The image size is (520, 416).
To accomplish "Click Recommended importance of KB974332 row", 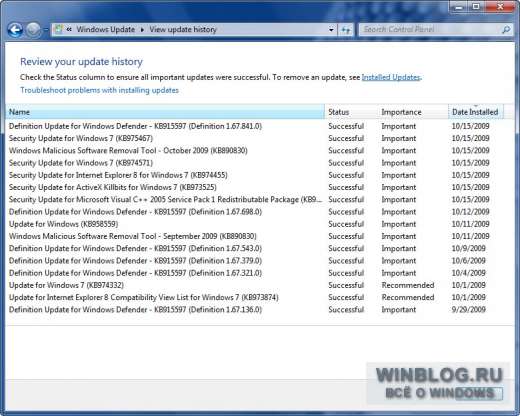I will pyautogui.click(x=408, y=285).
